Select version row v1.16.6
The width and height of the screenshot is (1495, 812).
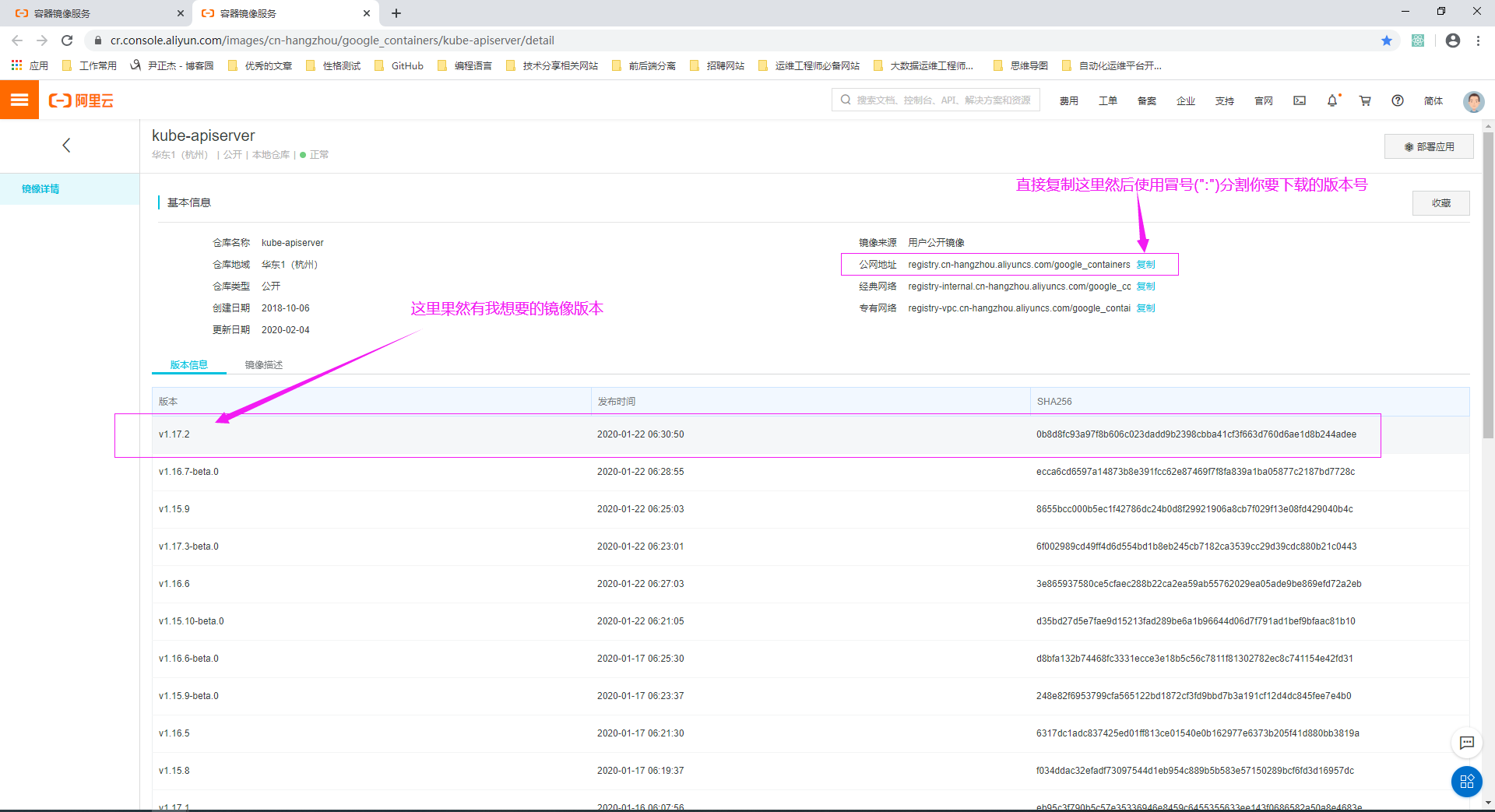pos(811,584)
